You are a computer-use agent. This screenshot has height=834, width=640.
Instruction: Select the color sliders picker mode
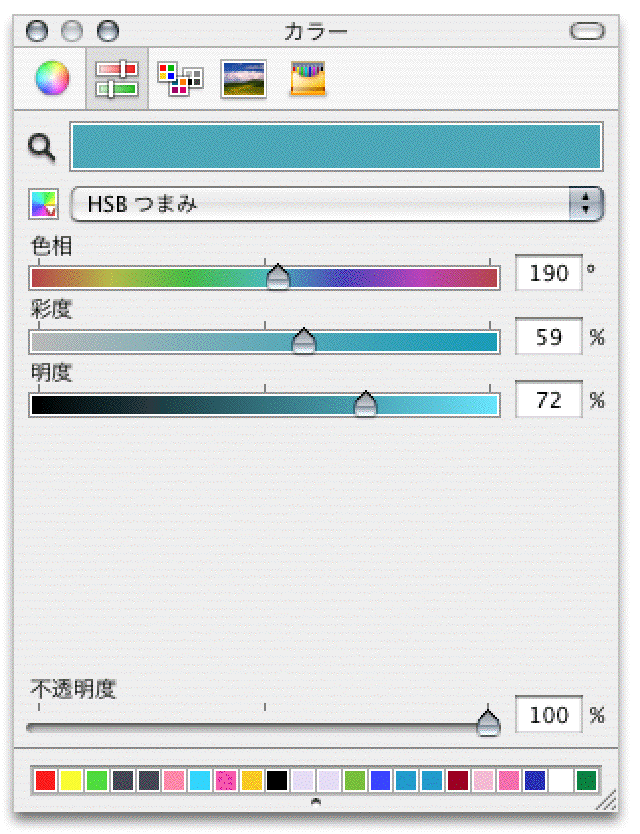click(x=116, y=79)
